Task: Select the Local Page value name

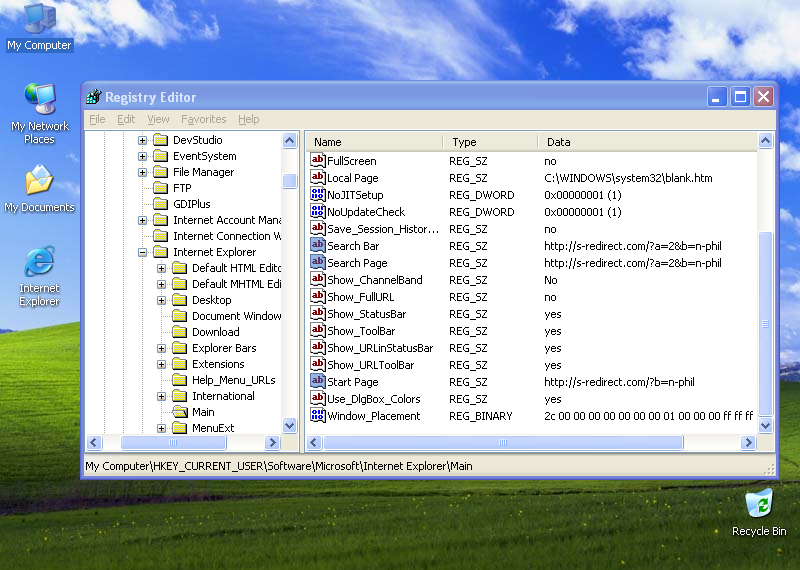Action: click(x=353, y=178)
